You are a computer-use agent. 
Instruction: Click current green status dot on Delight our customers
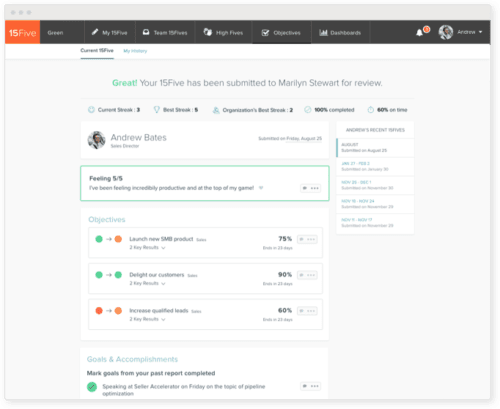click(x=118, y=275)
